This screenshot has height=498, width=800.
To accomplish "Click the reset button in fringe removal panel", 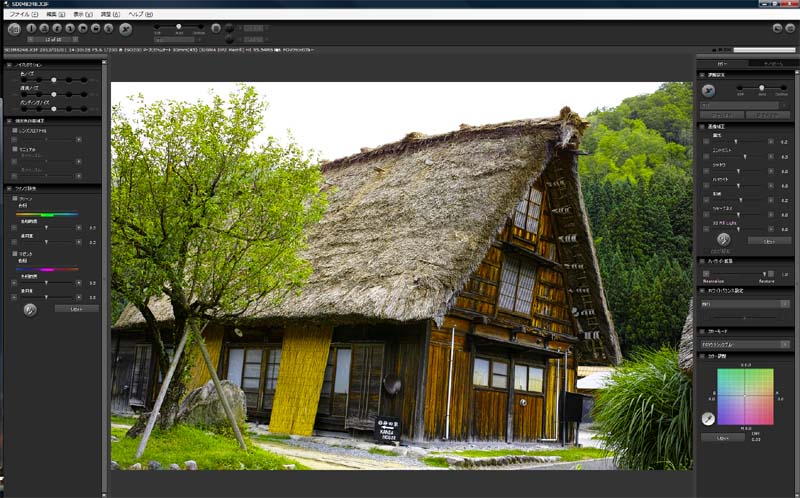I will [x=77, y=309].
